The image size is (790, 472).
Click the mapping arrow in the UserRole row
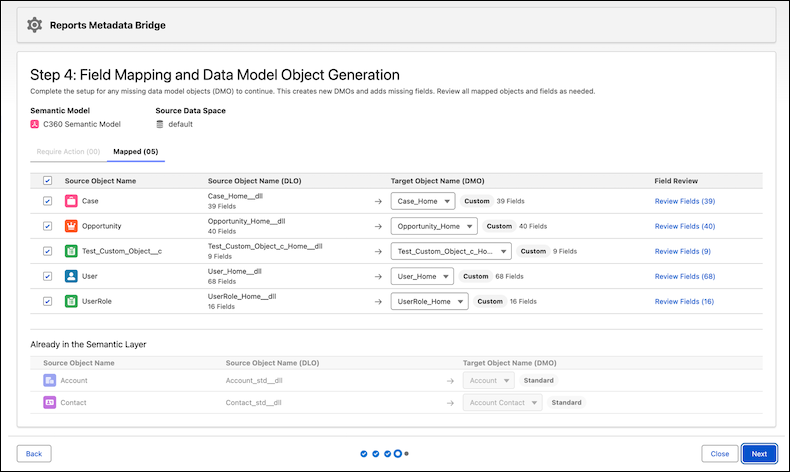pyautogui.click(x=378, y=302)
